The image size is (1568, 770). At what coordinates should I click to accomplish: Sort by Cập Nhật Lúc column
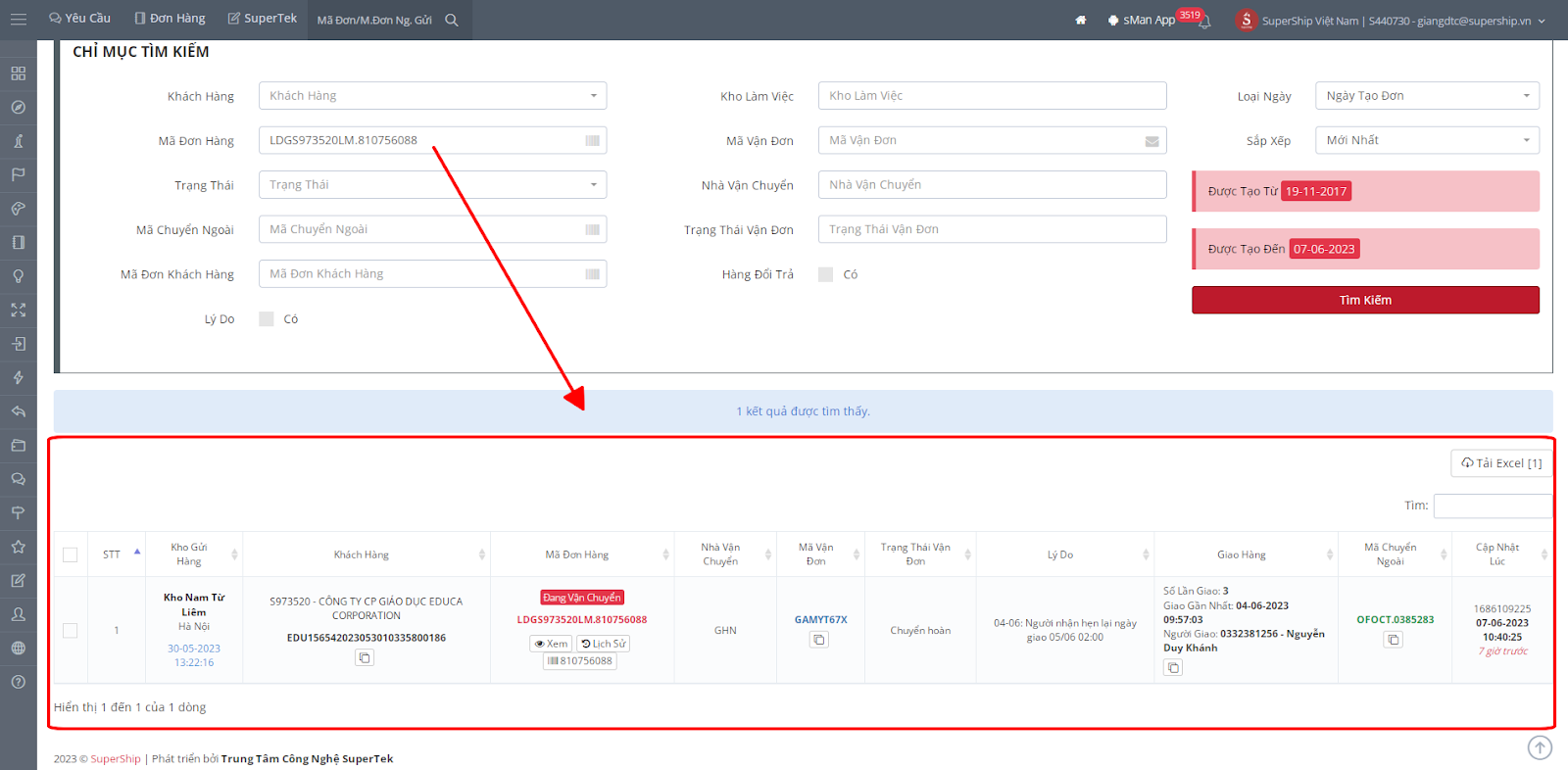(x=1503, y=554)
